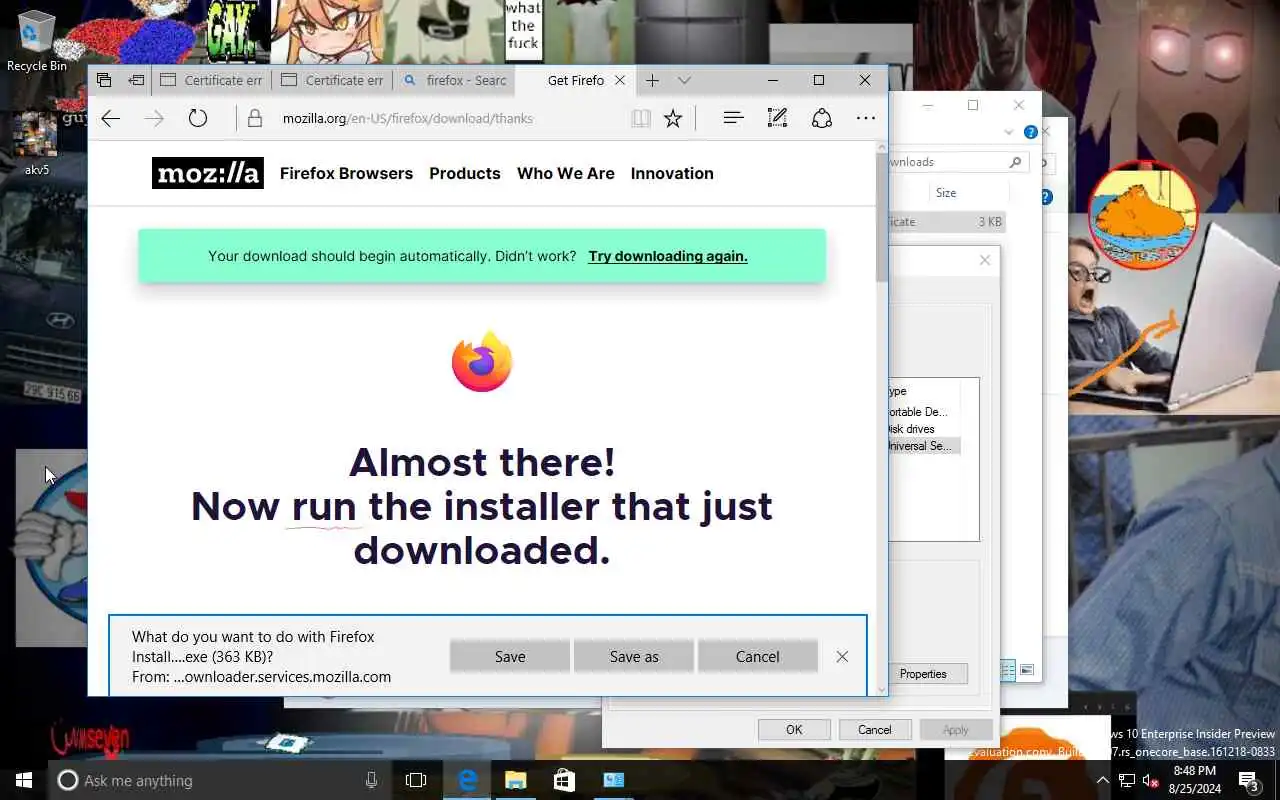Sort by Size column header

[x=946, y=193]
